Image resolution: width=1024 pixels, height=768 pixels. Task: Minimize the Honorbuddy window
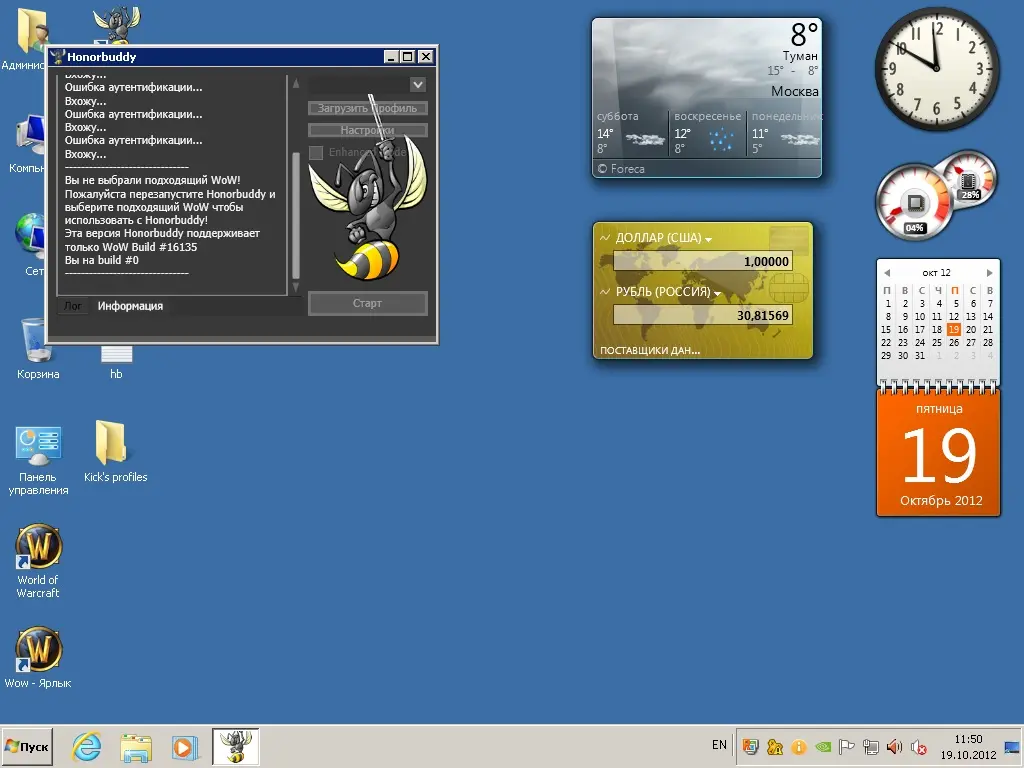(391, 57)
